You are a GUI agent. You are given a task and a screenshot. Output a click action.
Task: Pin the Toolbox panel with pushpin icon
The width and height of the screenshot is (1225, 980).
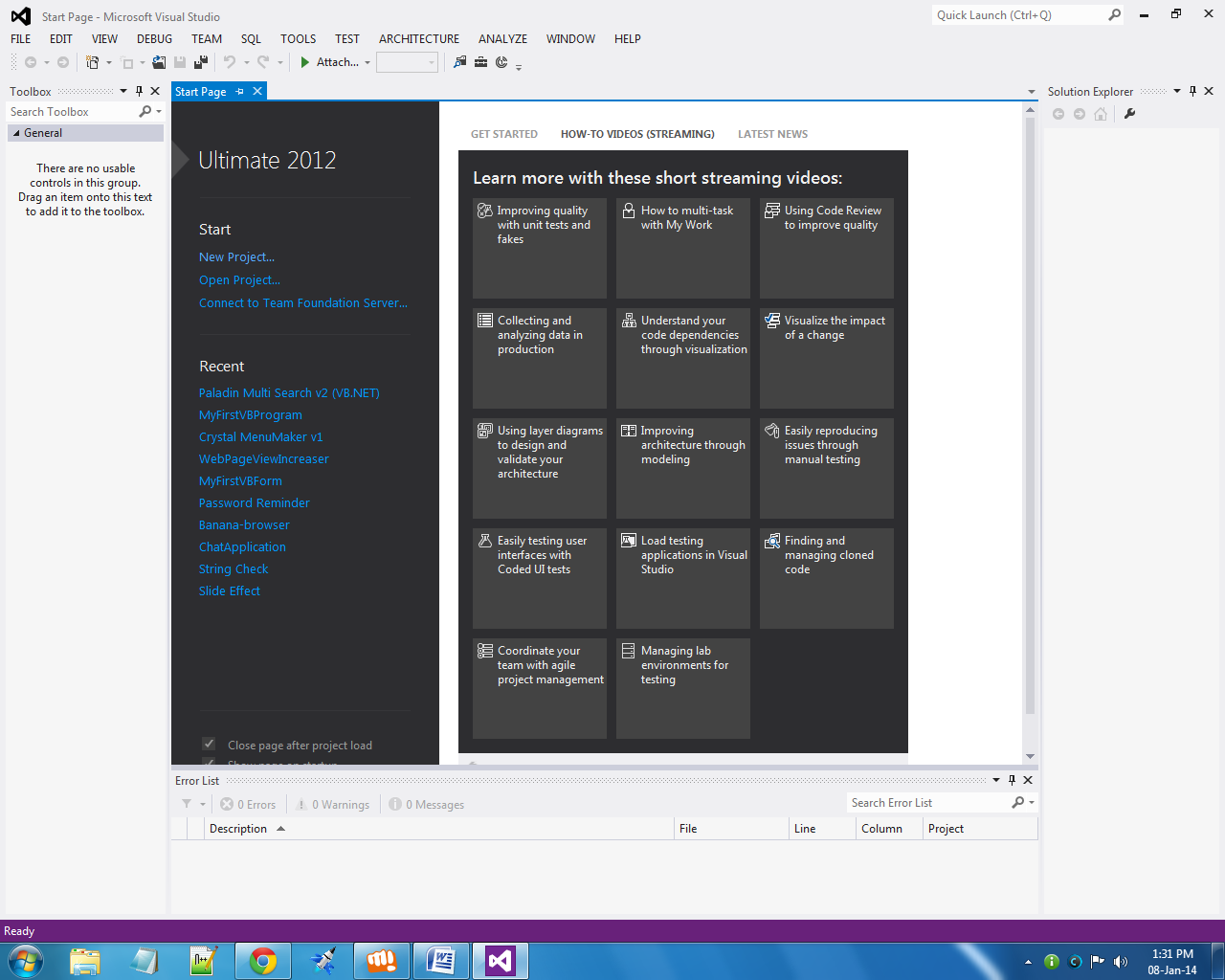coord(139,91)
